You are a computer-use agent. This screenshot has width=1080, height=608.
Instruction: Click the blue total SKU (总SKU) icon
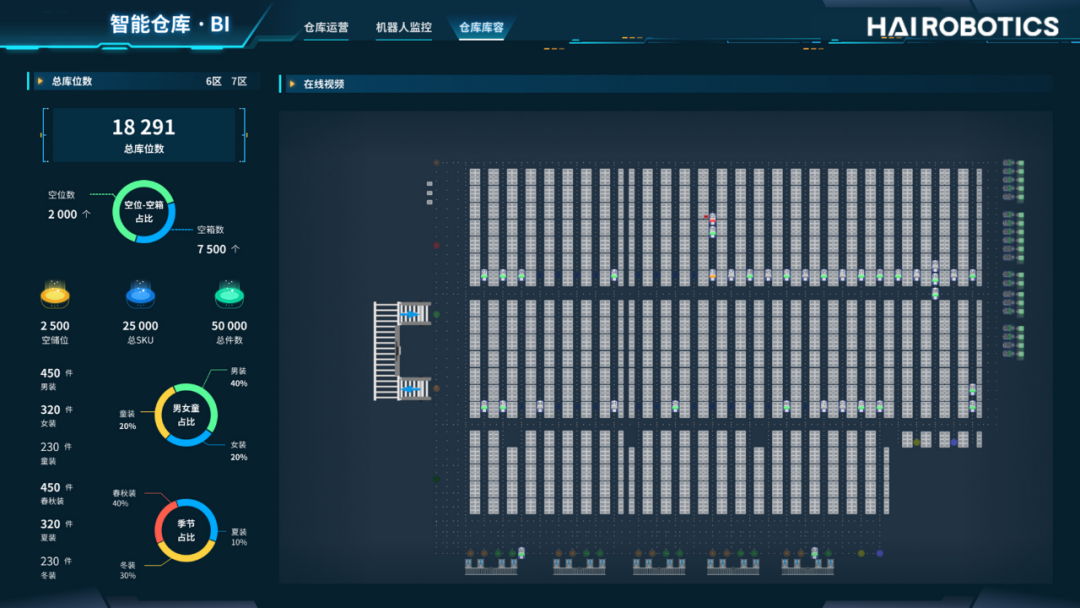[141, 295]
